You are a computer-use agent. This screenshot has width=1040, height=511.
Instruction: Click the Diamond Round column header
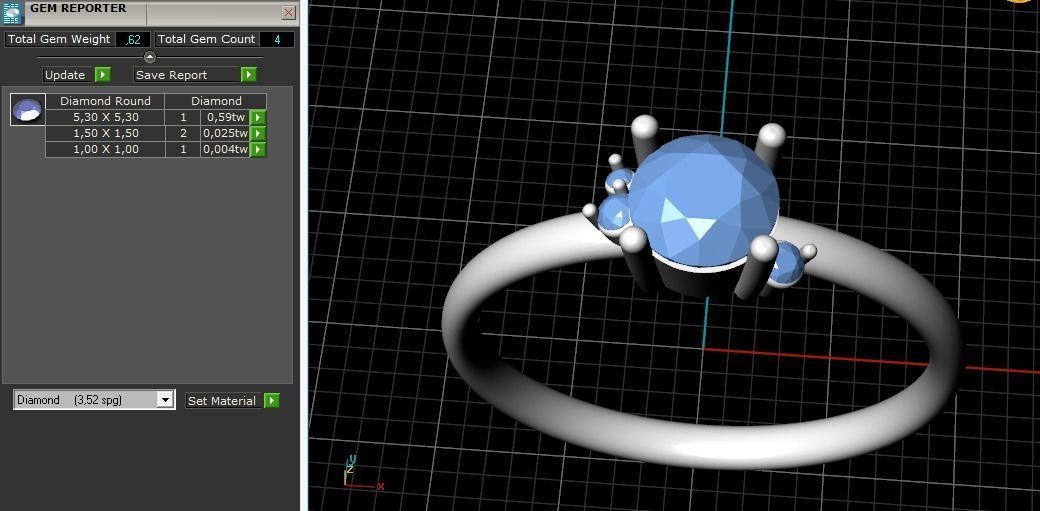[105, 101]
